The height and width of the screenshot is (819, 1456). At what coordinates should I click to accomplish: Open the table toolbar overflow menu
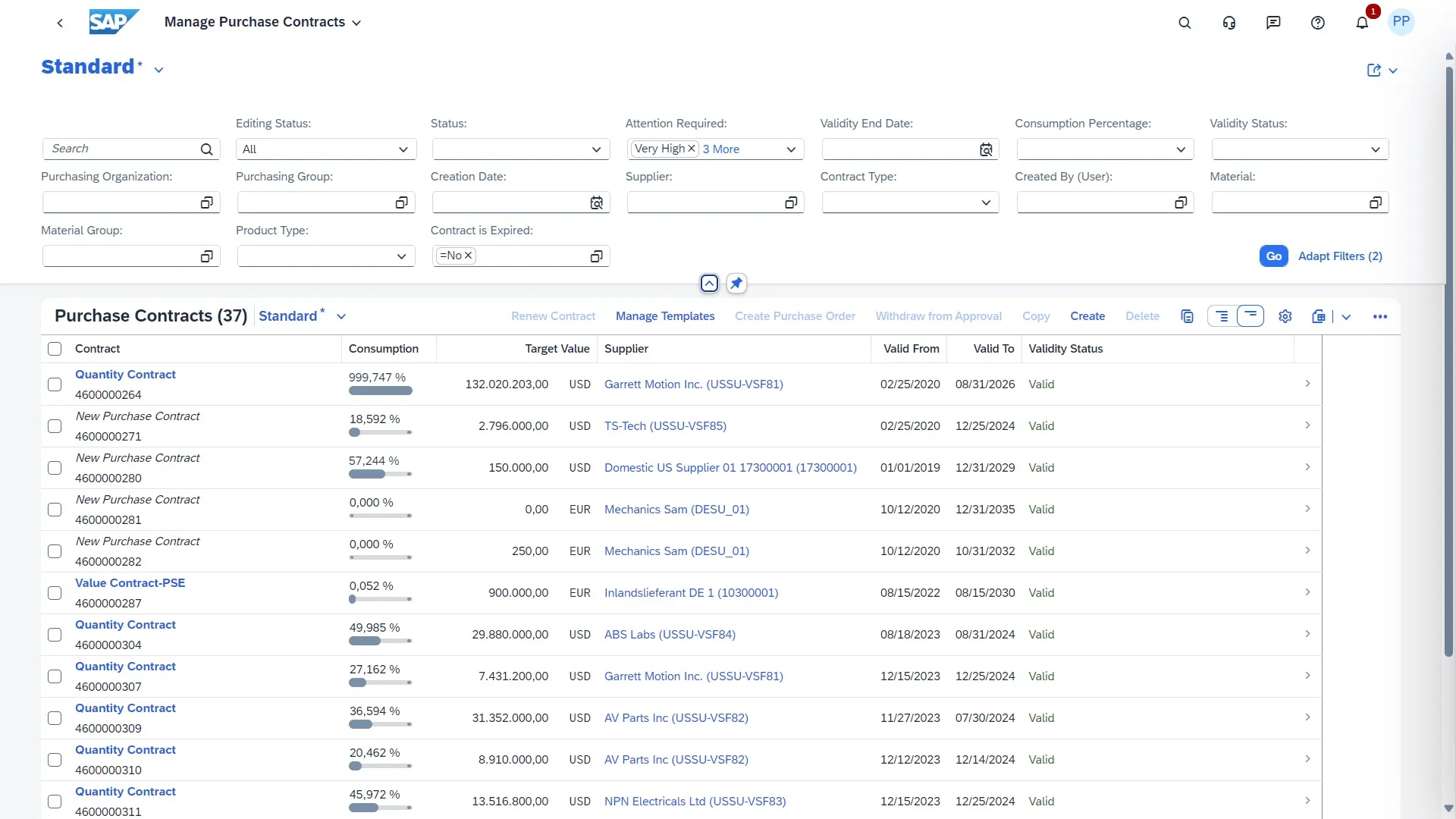click(1380, 316)
